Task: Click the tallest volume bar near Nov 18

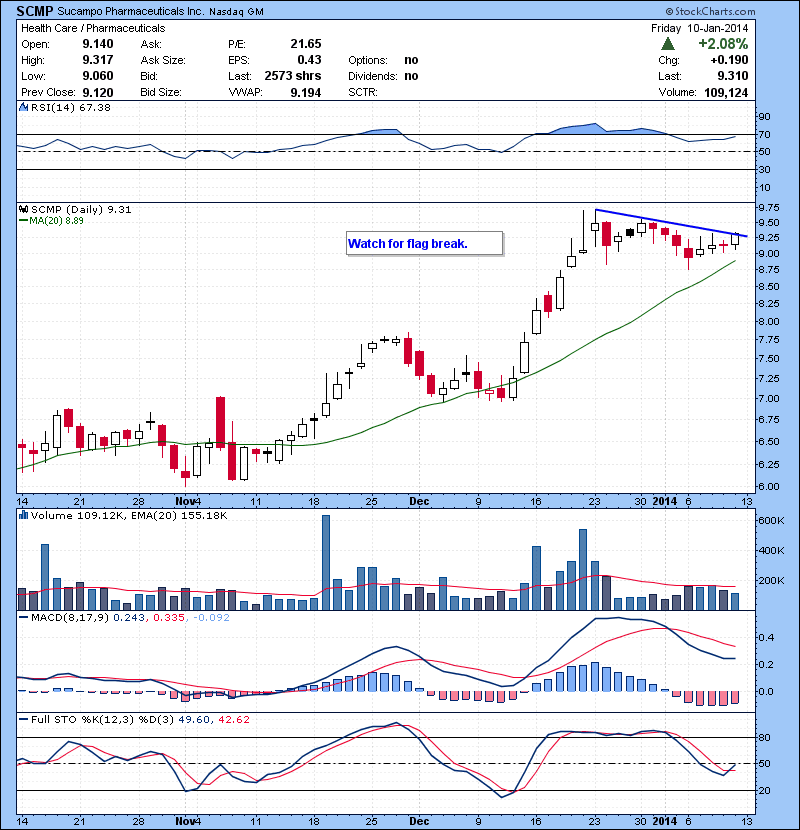Action: tap(326, 562)
